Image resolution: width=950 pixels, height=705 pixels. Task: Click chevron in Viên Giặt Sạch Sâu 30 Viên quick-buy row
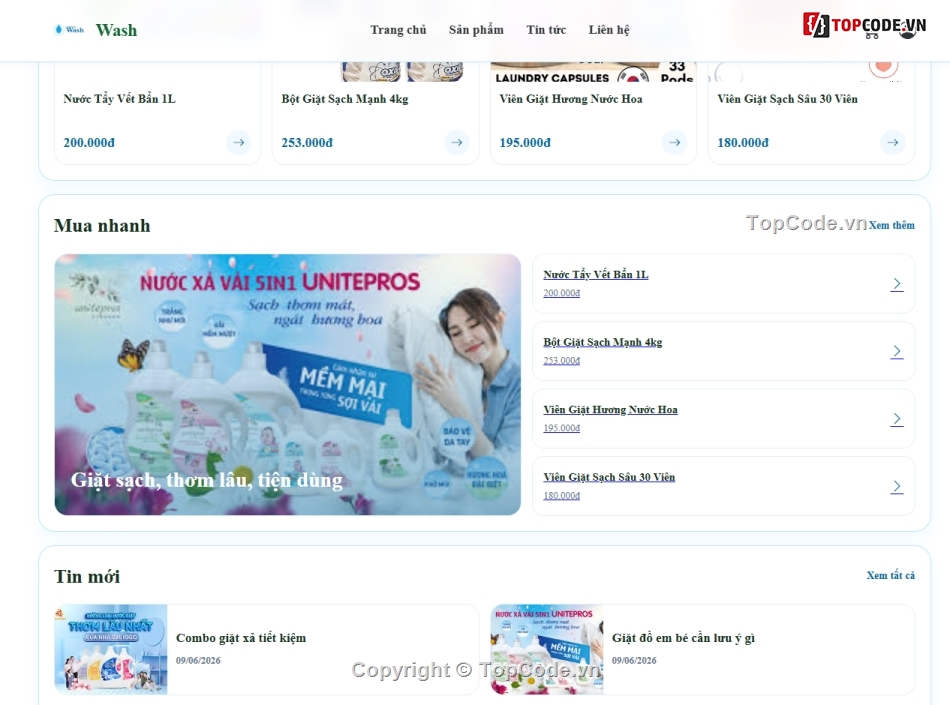click(x=897, y=487)
